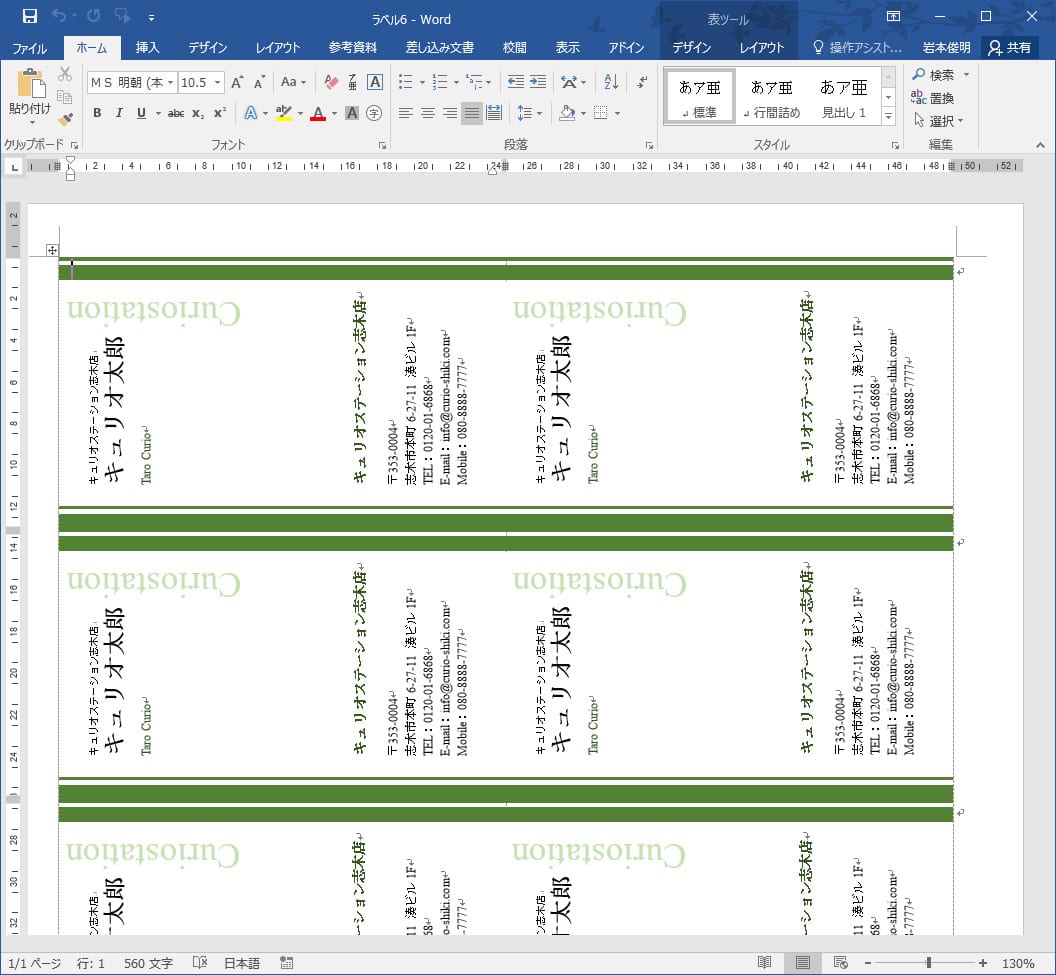
Task: Apply superscript formatting
Action: pyautogui.click(x=220, y=113)
